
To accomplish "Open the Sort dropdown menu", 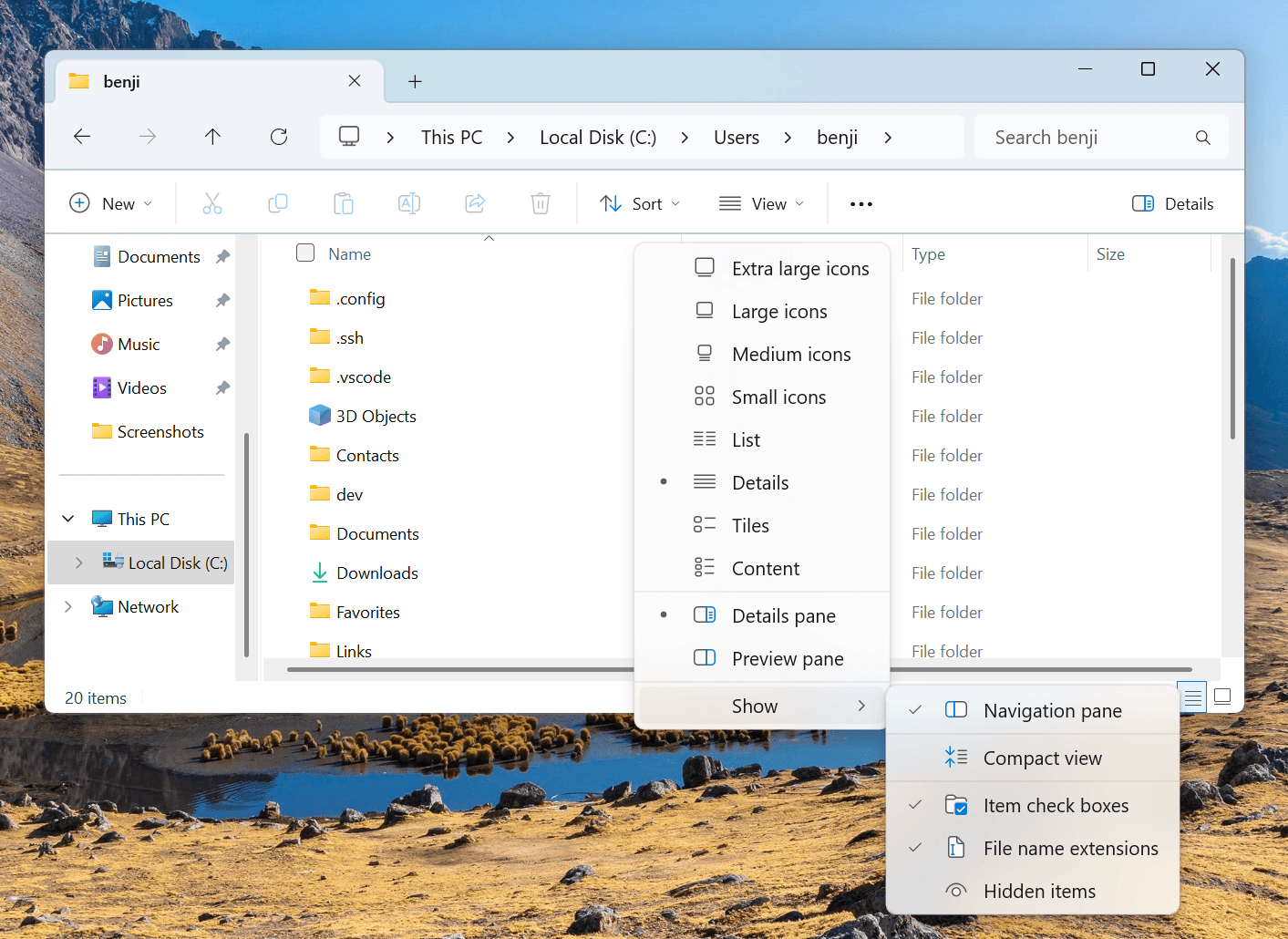I will 640,204.
